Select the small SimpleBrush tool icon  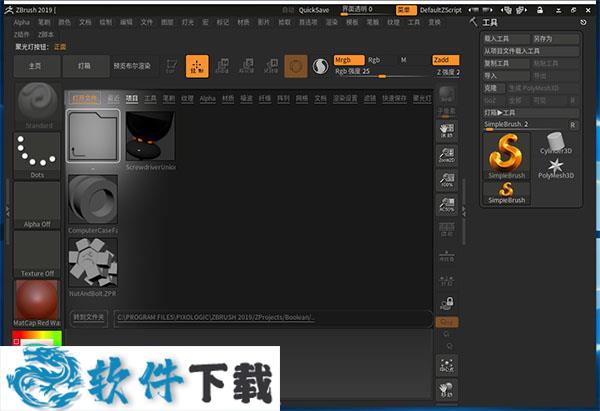pos(507,193)
